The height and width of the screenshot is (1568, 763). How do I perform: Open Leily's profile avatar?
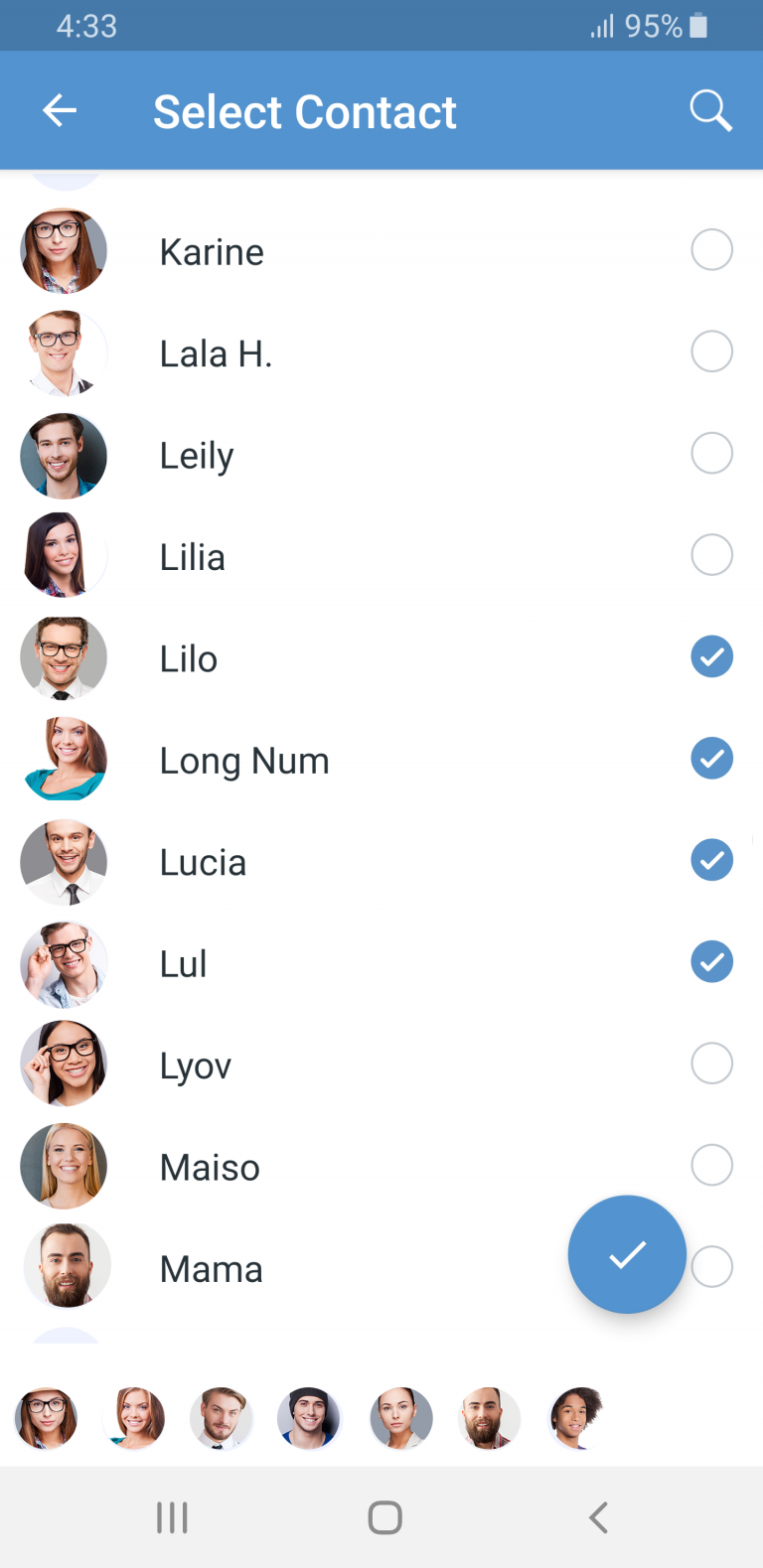(x=63, y=454)
